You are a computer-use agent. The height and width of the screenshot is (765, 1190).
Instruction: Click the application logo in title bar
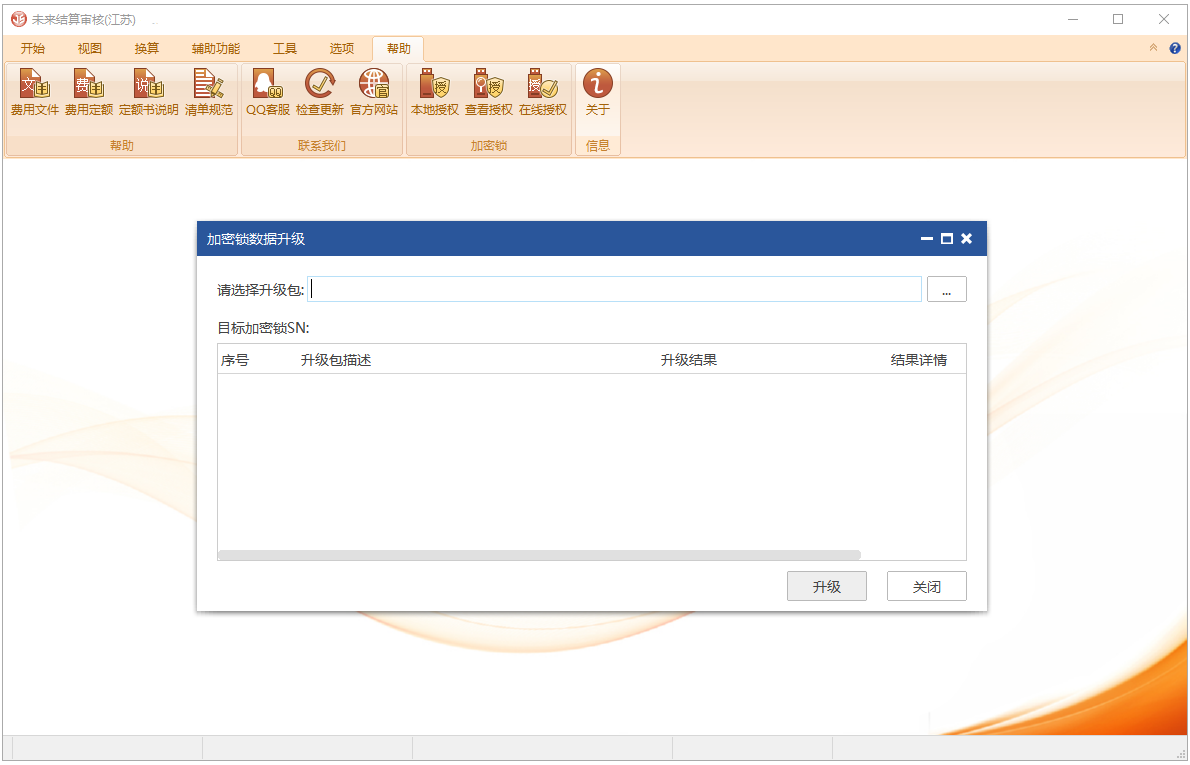coord(18,19)
